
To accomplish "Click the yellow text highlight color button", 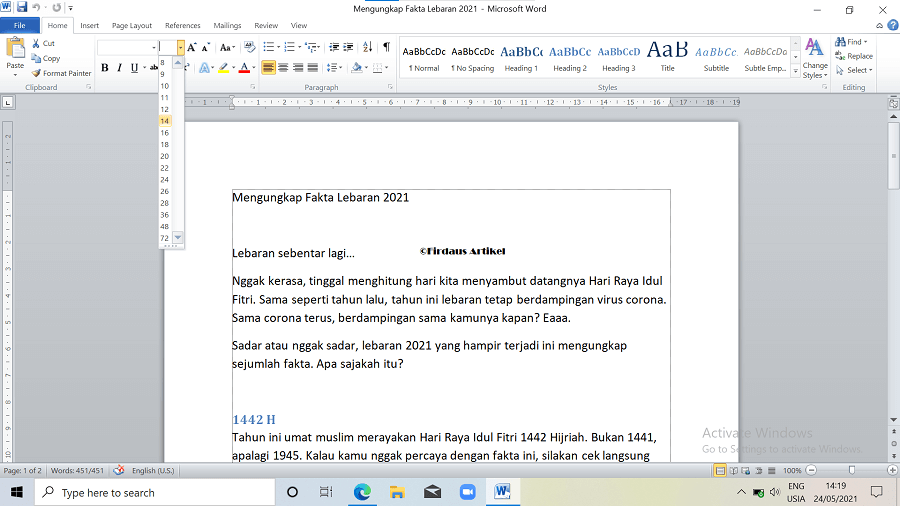I will click(224, 68).
